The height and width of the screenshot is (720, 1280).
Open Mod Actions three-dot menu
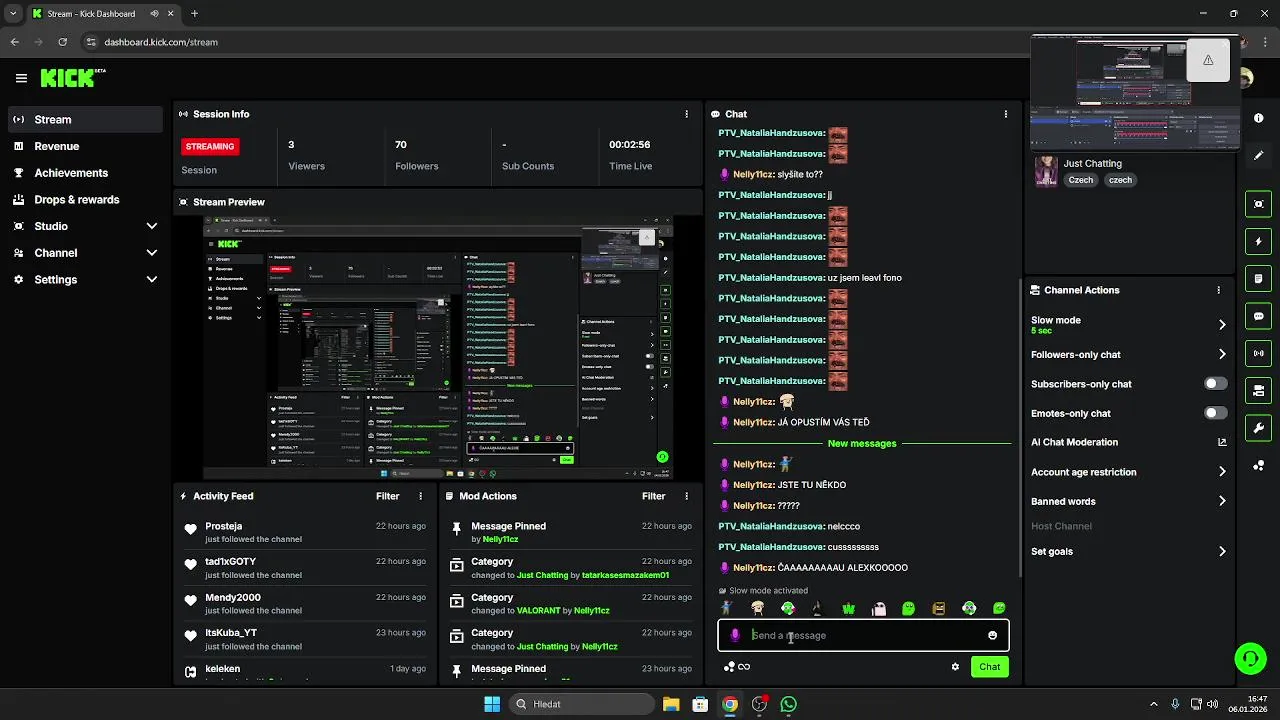(686, 496)
